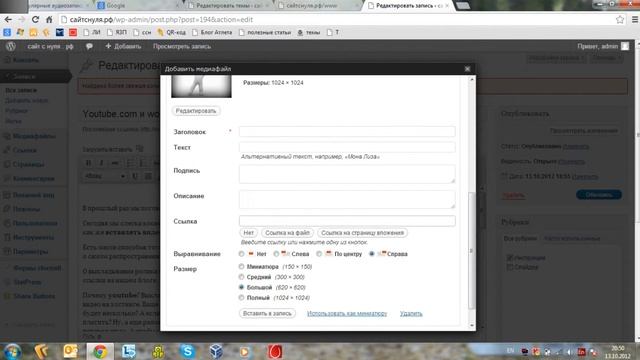Choose Большой (620 × 620) size
The height and width of the screenshot is (360, 640).
(242, 287)
